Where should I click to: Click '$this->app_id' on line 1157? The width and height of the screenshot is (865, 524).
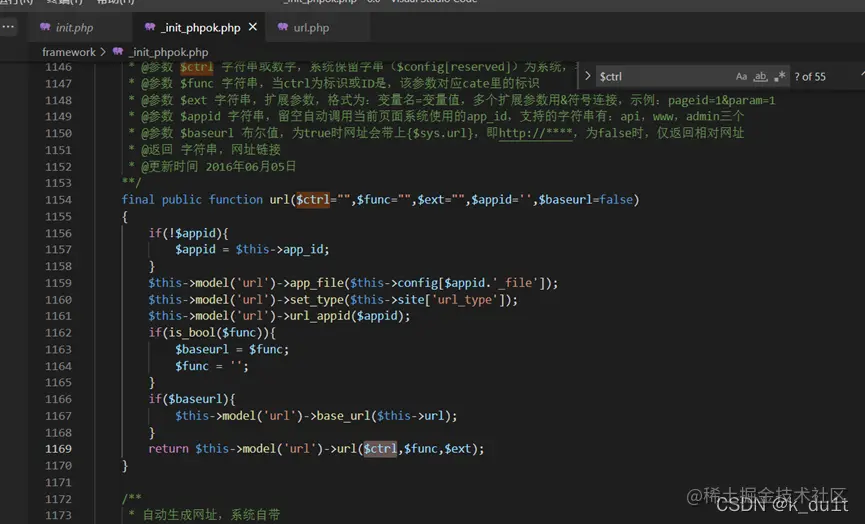click(x=280, y=250)
